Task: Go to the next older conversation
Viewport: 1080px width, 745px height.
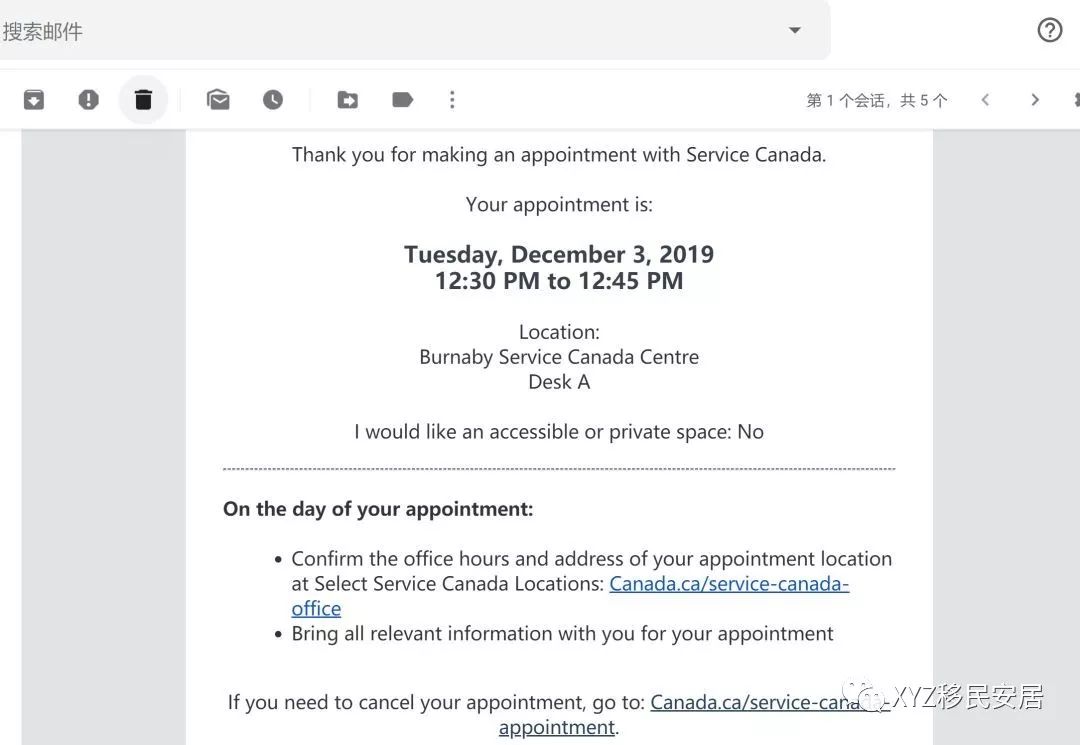Action: tap(1035, 100)
